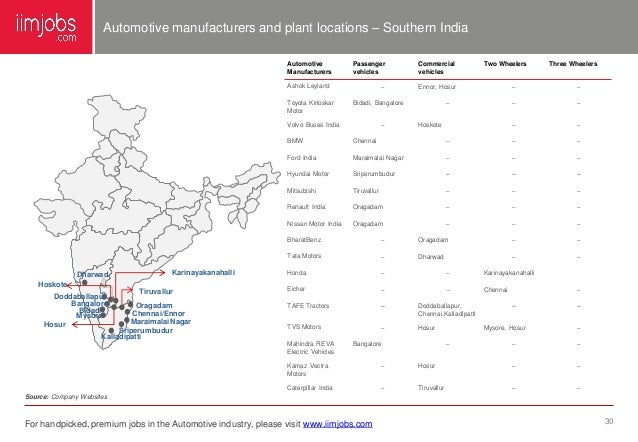Click the India map outline
638x442 pixels.
(x=157, y=222)
